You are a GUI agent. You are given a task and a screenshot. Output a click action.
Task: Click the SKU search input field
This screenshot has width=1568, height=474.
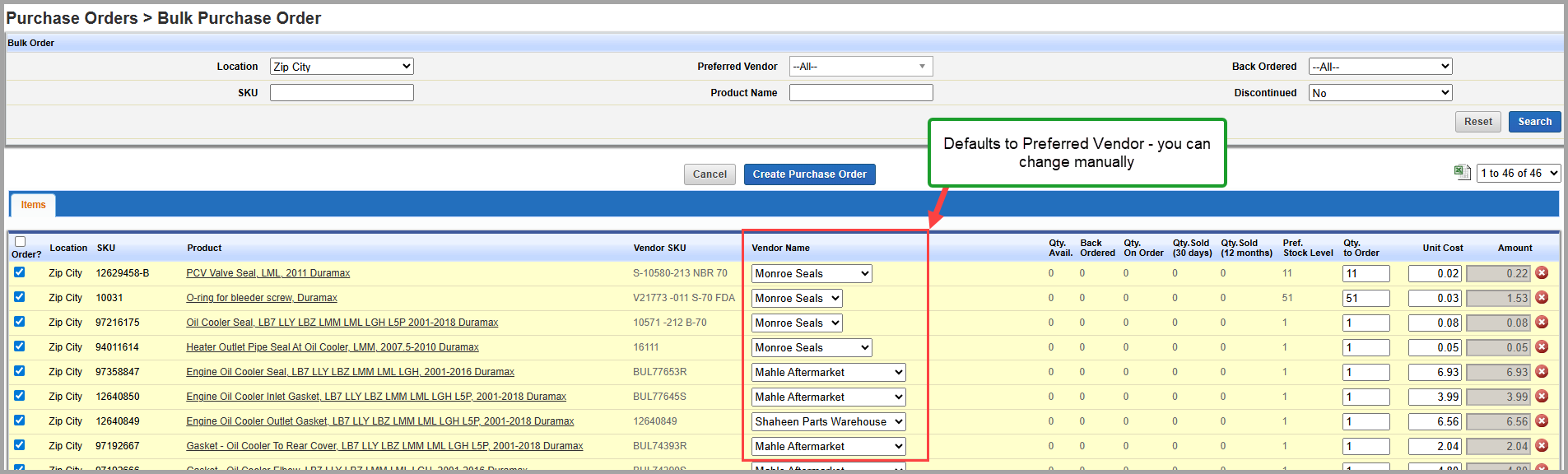[x=342, y=93]
